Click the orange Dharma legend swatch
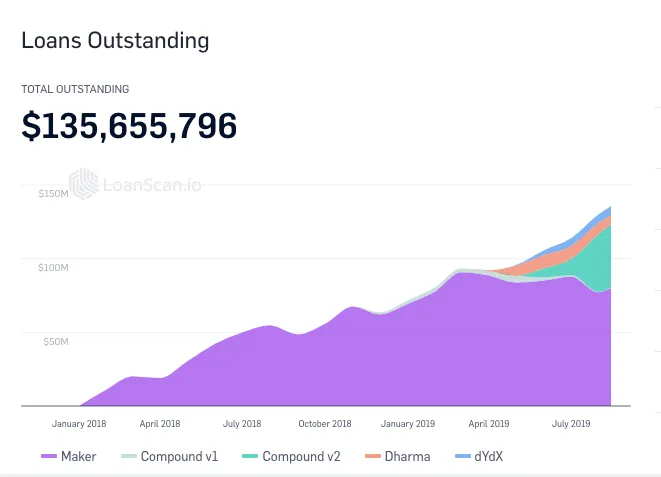 373,456
